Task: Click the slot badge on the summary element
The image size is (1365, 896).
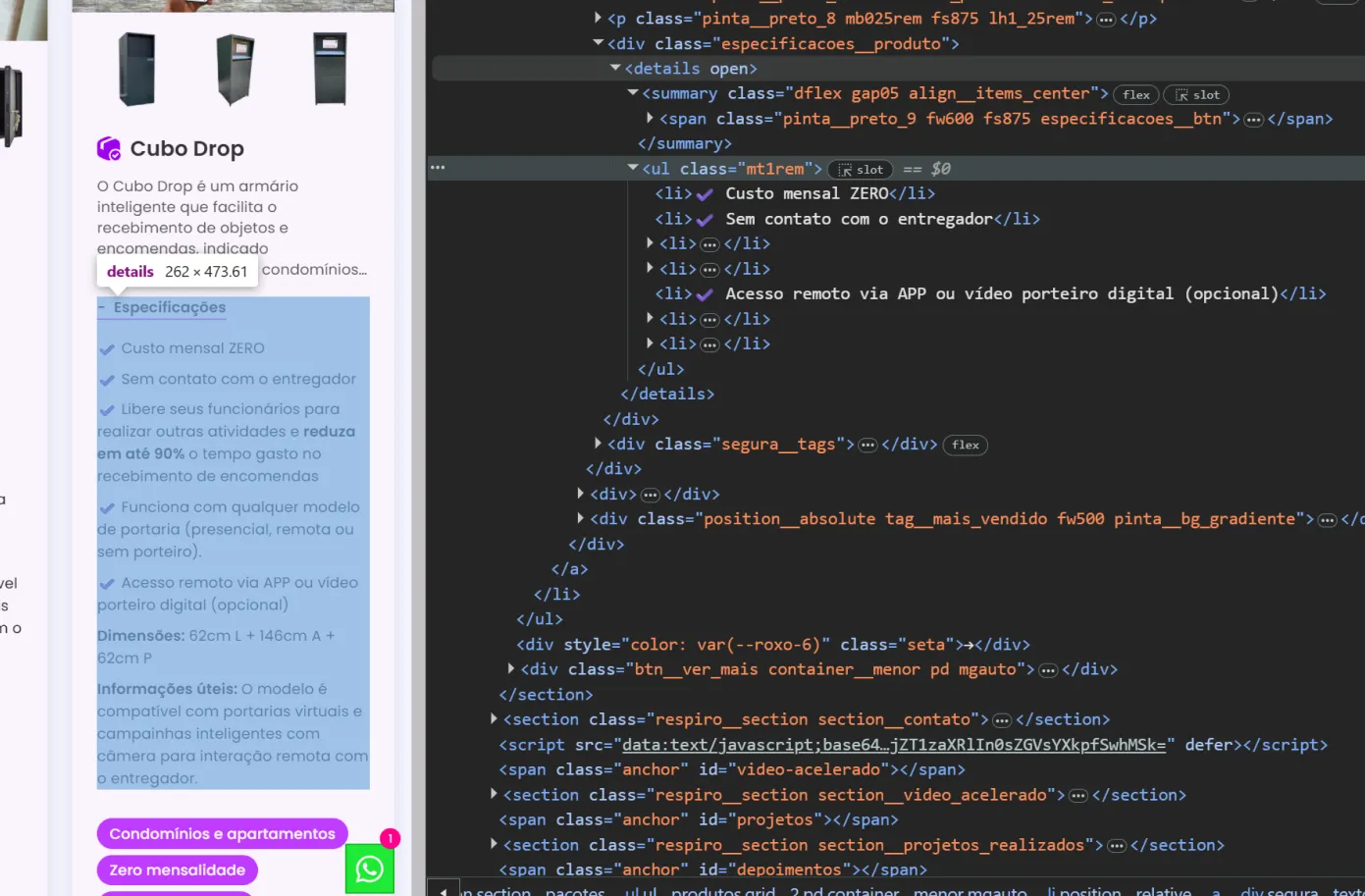Action: click(1197, 95)
